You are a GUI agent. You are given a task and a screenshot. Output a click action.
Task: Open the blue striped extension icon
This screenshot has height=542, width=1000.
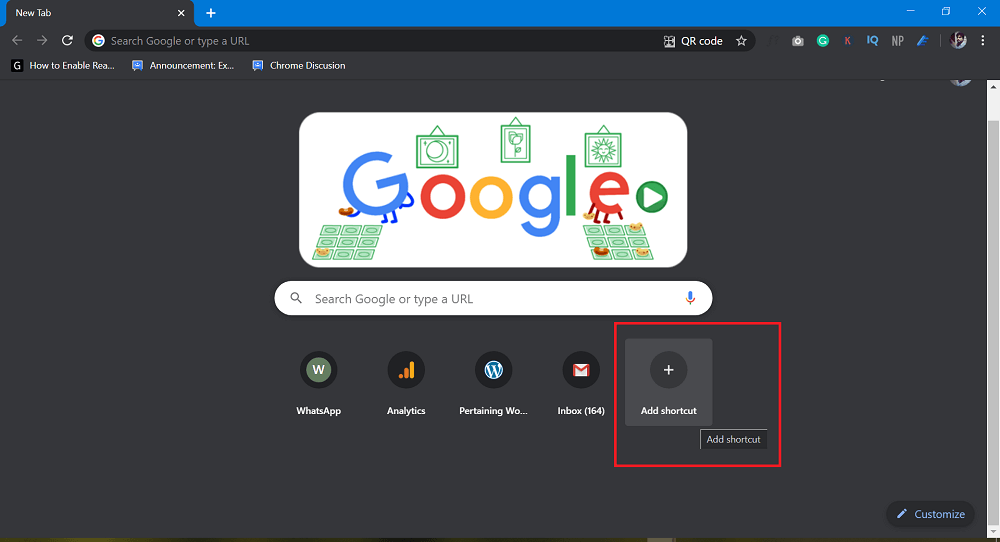point(922,41)
